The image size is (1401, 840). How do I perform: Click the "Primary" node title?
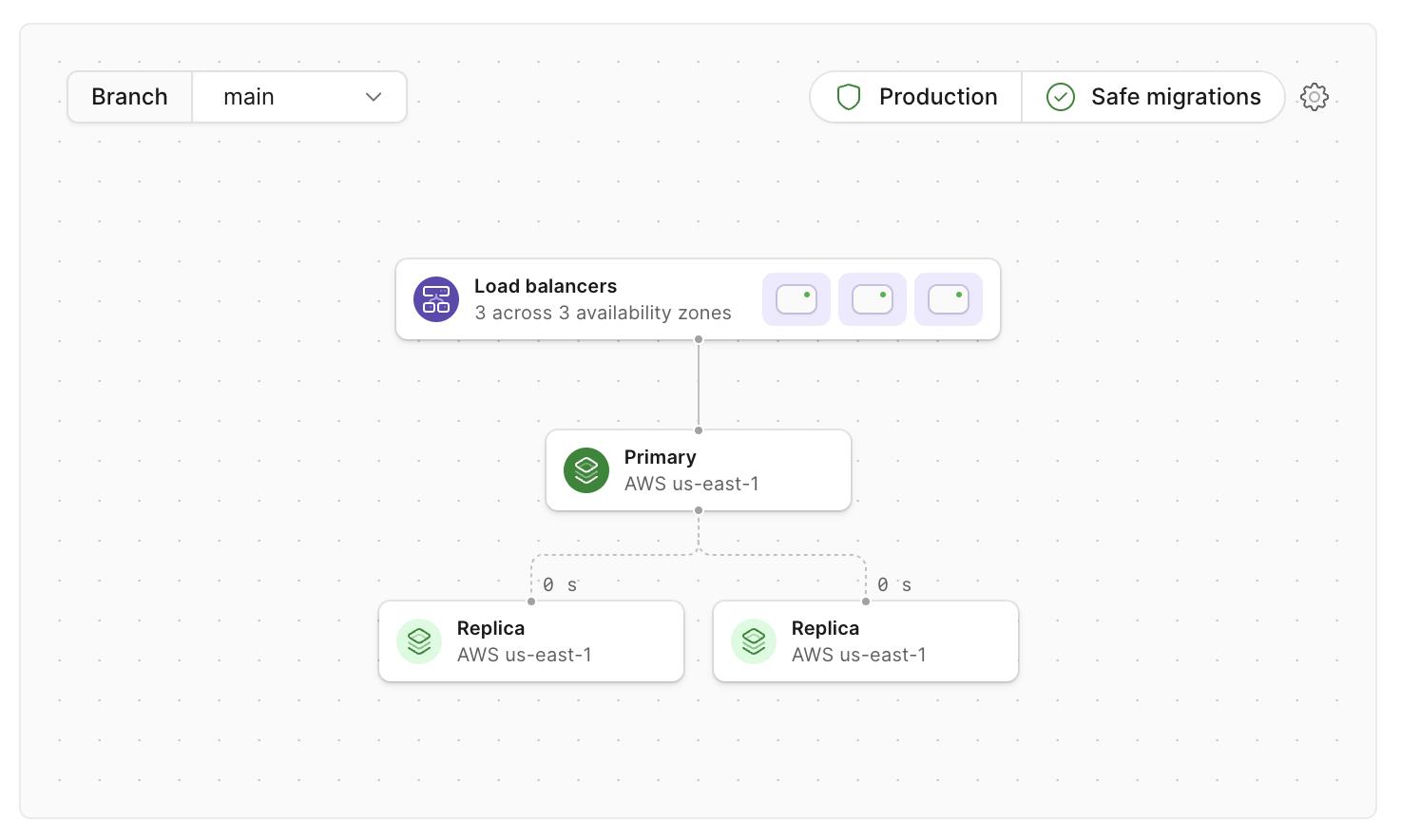pyautogui.click(x=661, y=457)
